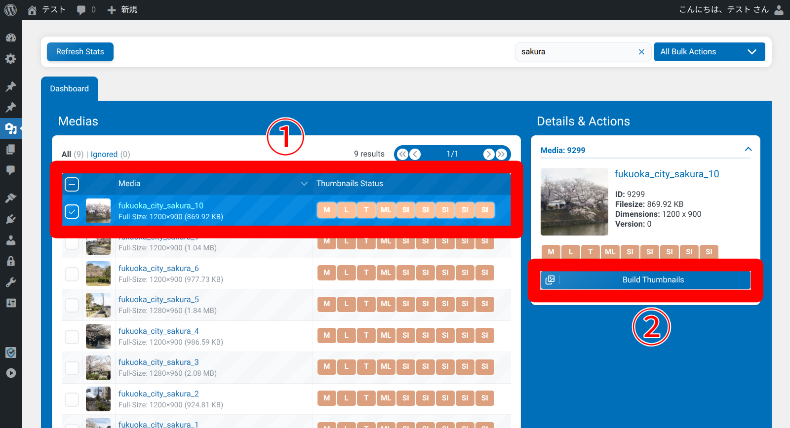Click the sakura search input field

pyautogui.click(x=575, y=51)
